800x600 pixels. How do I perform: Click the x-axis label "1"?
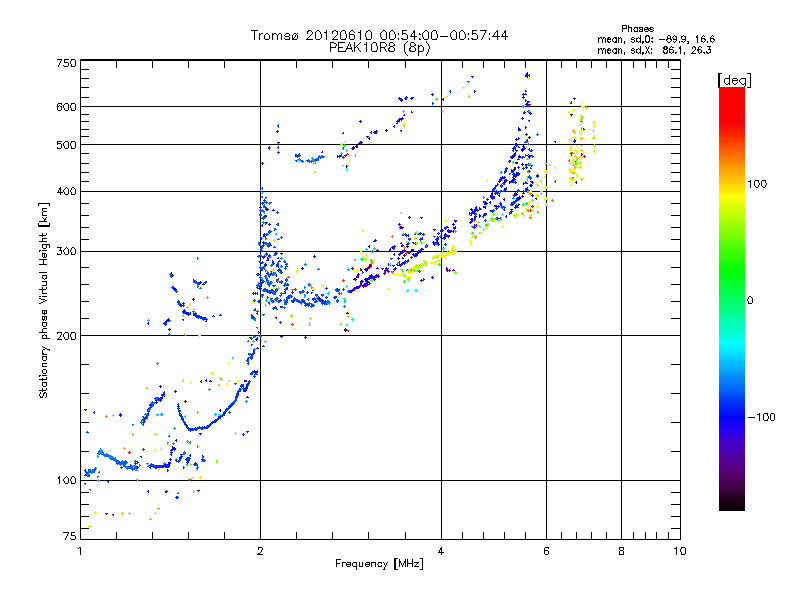pyautogui.click(x=80, y=551)
